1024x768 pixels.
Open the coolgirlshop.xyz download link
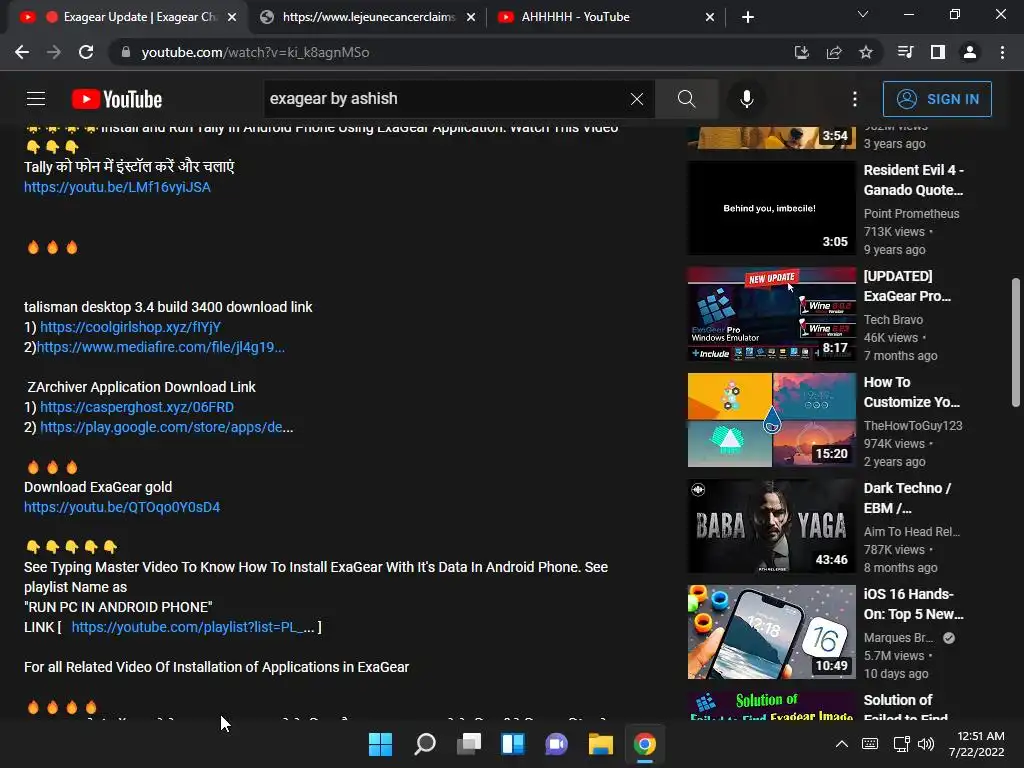(x=131, y=327)
